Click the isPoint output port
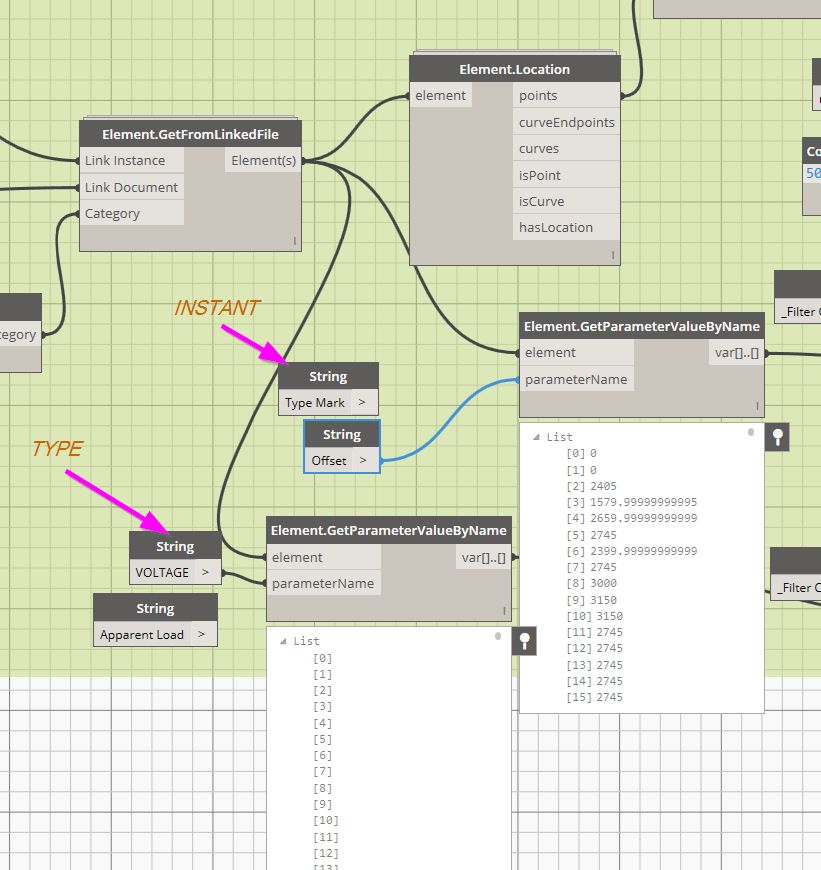The height and width of the screenshot is (870, 821). (566, 175)
